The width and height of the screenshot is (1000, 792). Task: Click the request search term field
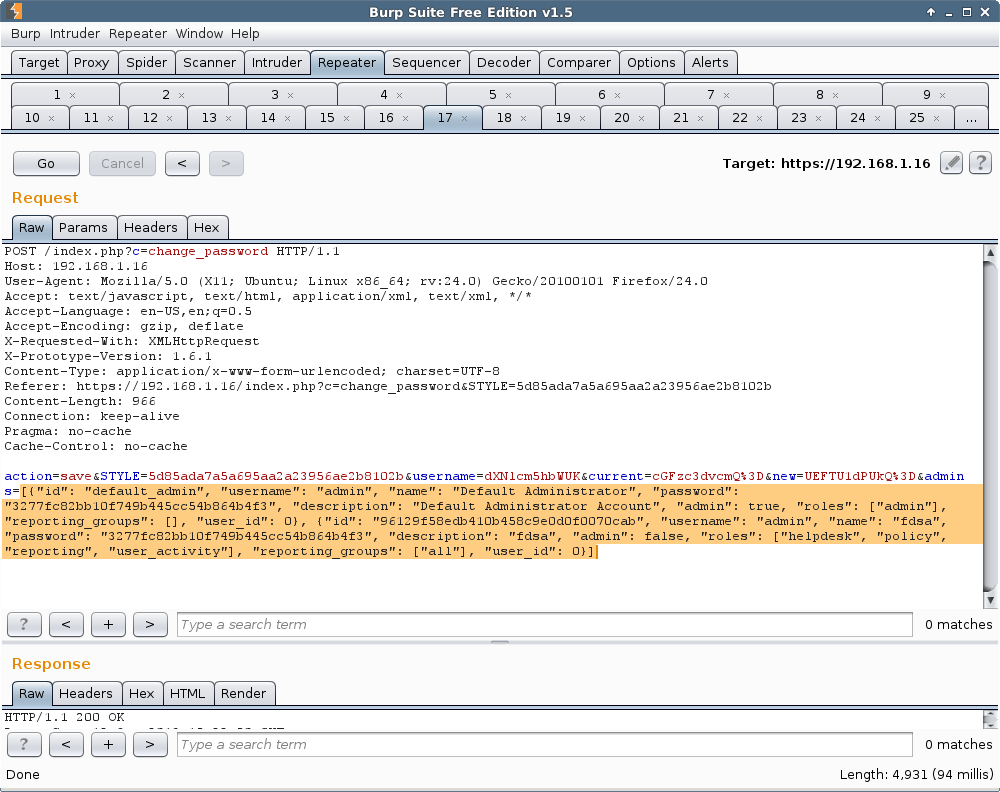click(x=544, y=625)
